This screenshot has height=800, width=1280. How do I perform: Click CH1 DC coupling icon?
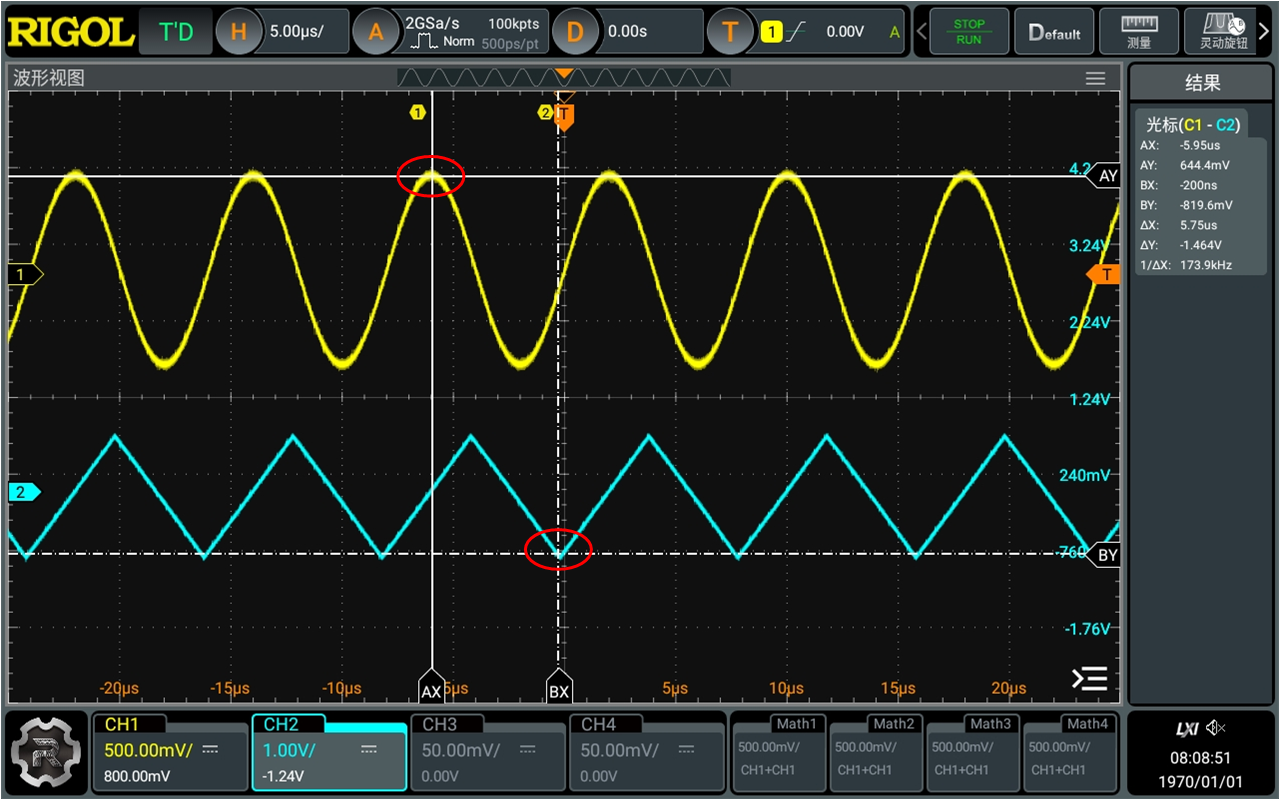coord(210,748)
